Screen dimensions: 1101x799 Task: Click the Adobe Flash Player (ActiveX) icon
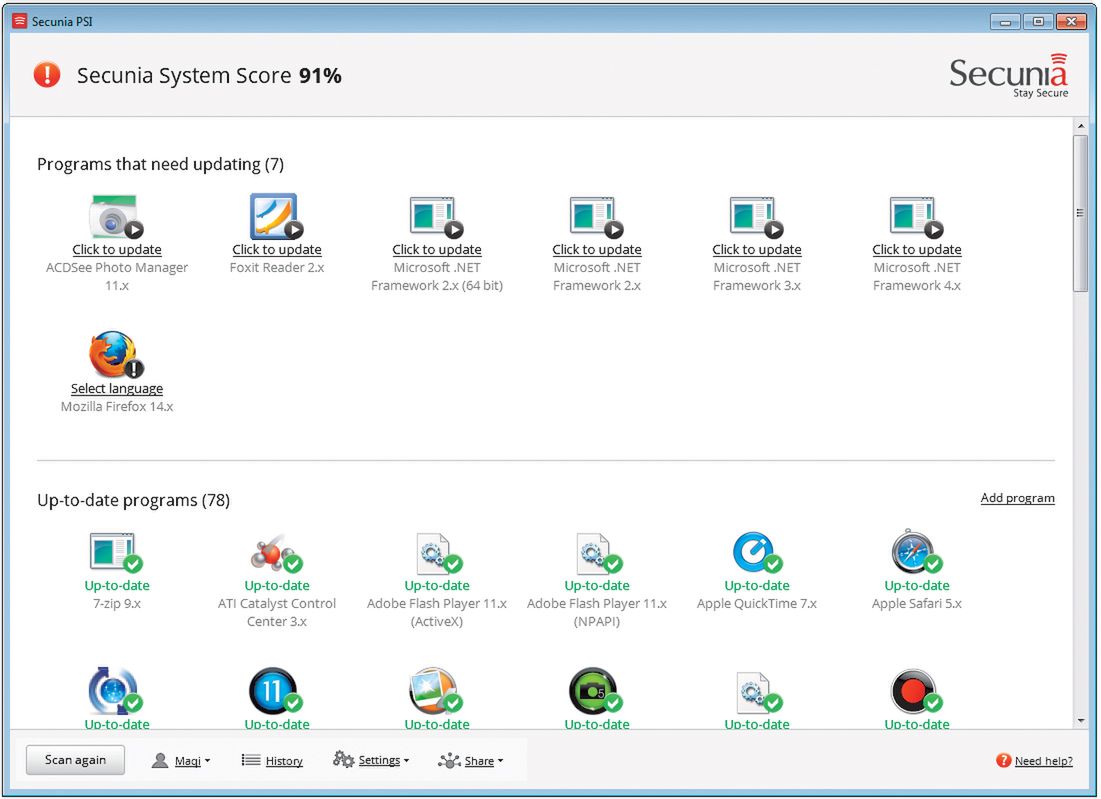tap(436, 552)
